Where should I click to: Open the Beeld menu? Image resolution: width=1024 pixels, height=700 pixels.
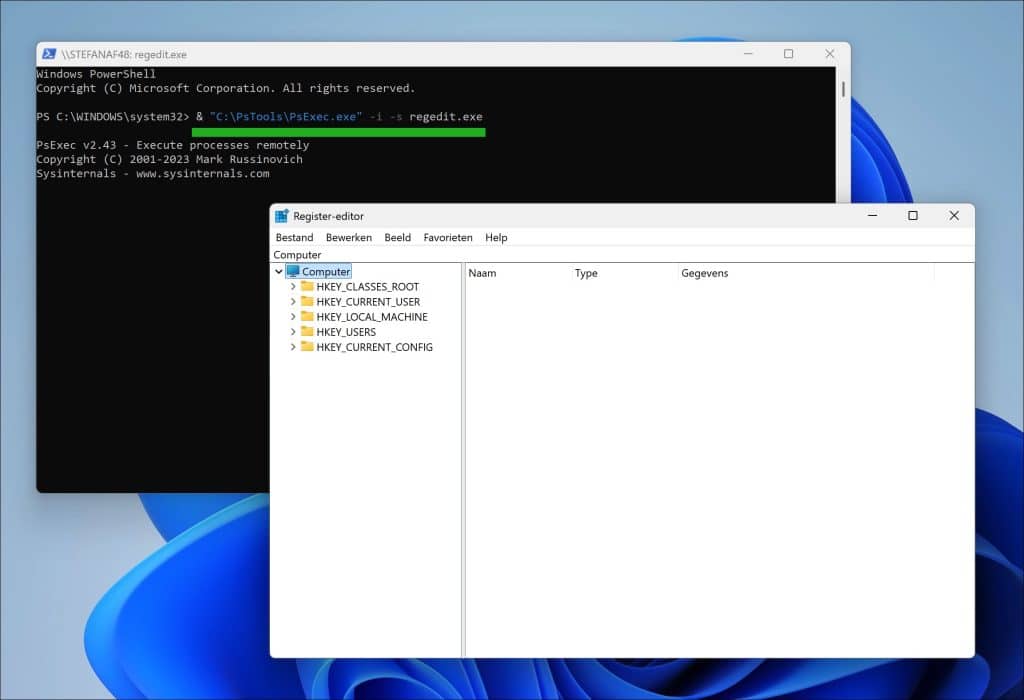point(398,238)
